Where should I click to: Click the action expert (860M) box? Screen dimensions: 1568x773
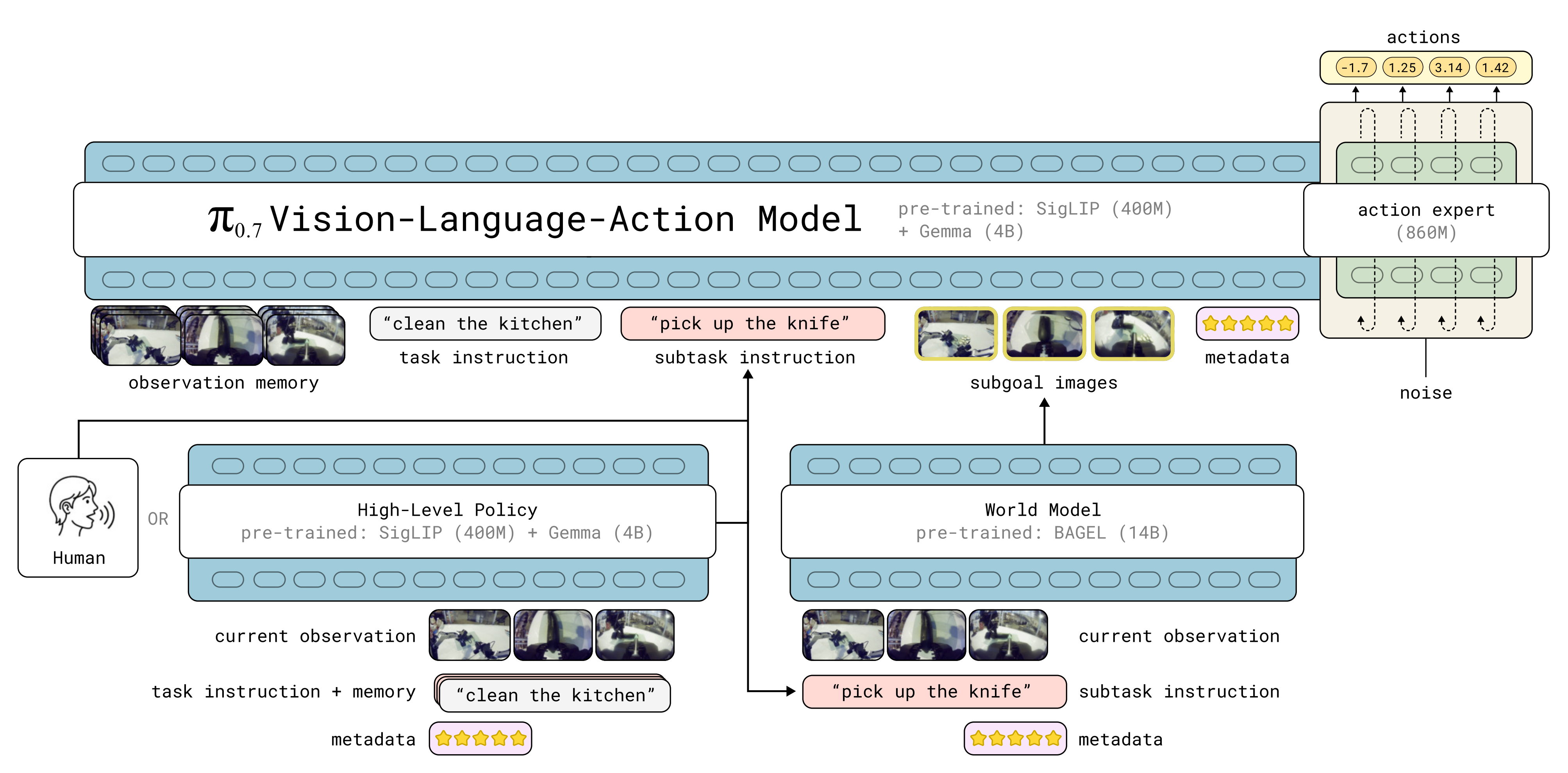(1425, 220)
